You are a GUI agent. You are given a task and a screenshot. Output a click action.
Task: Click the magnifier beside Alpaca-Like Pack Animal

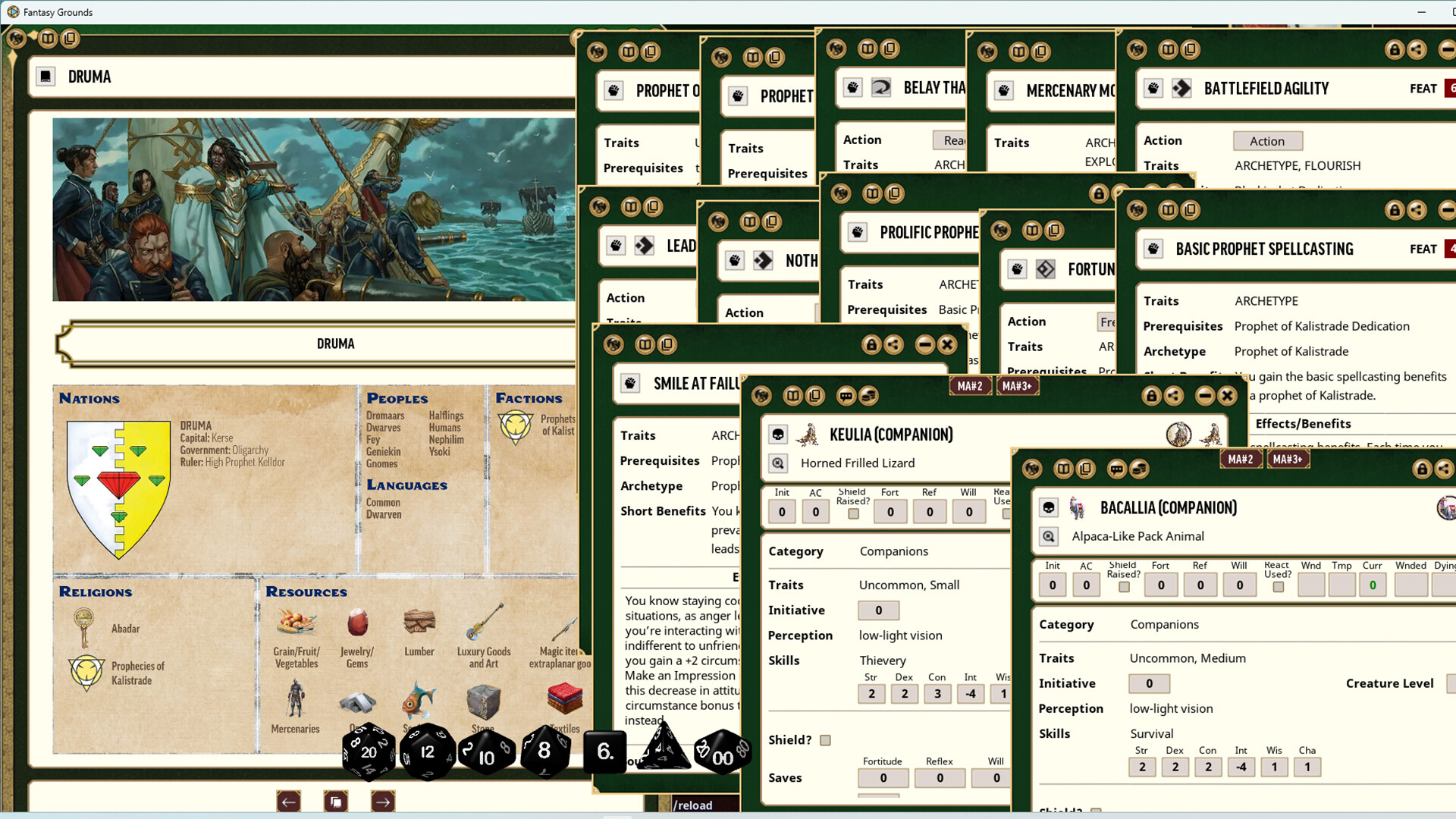(1049, 536)
